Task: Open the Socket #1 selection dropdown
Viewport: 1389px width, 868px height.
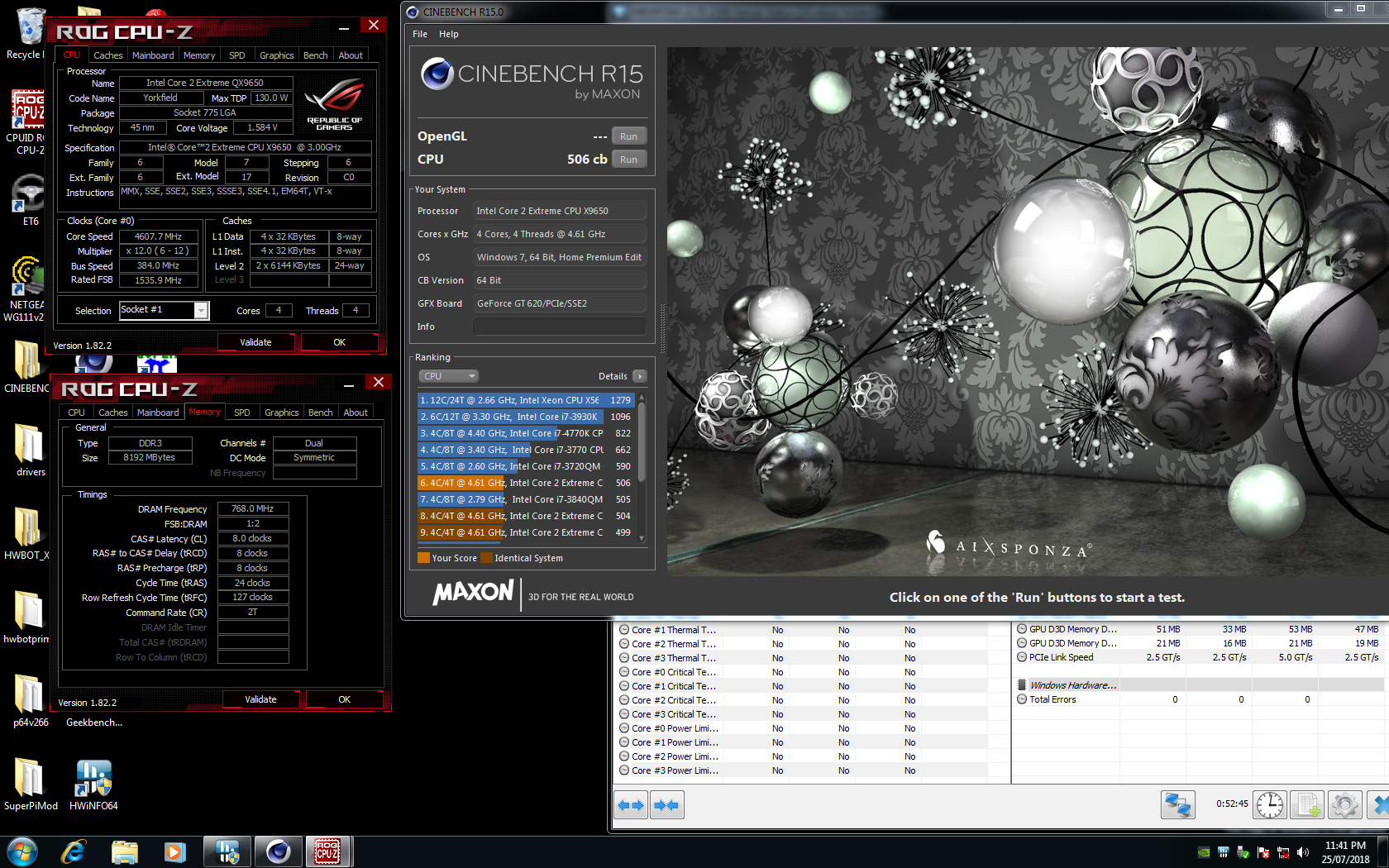Action: click(x=201, y=310)
